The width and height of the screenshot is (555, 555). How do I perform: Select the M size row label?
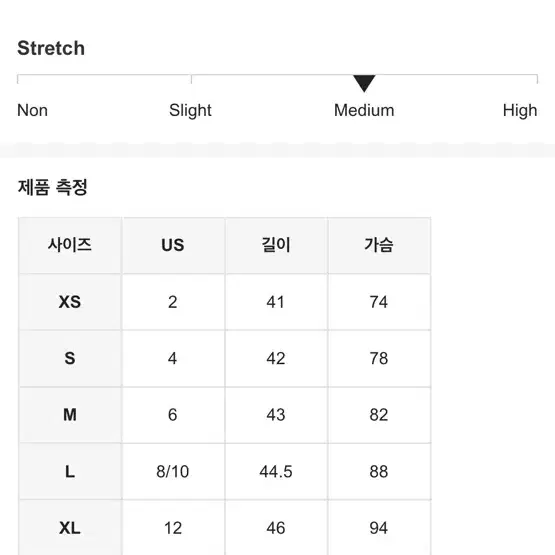point(70,414)
